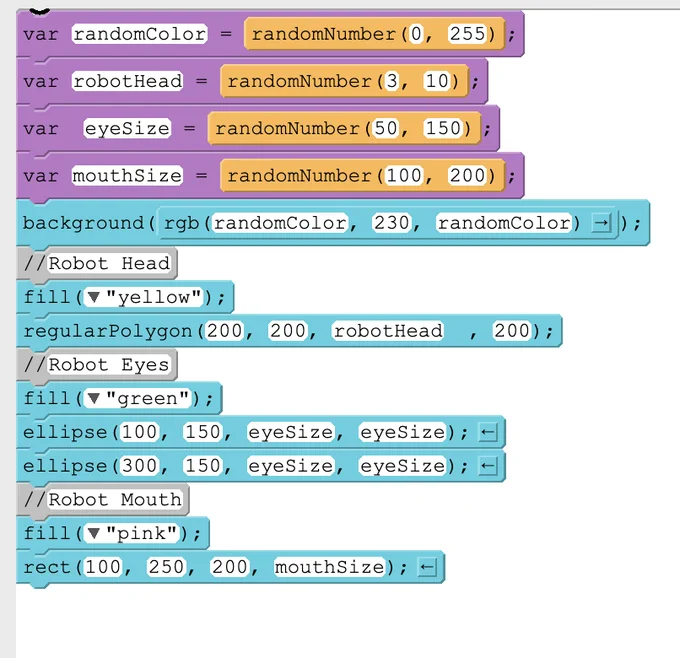Select the eyeSize variable name field
Viewport: 680px width, 658px height.
pyautogui.click(x=127, y=128)
